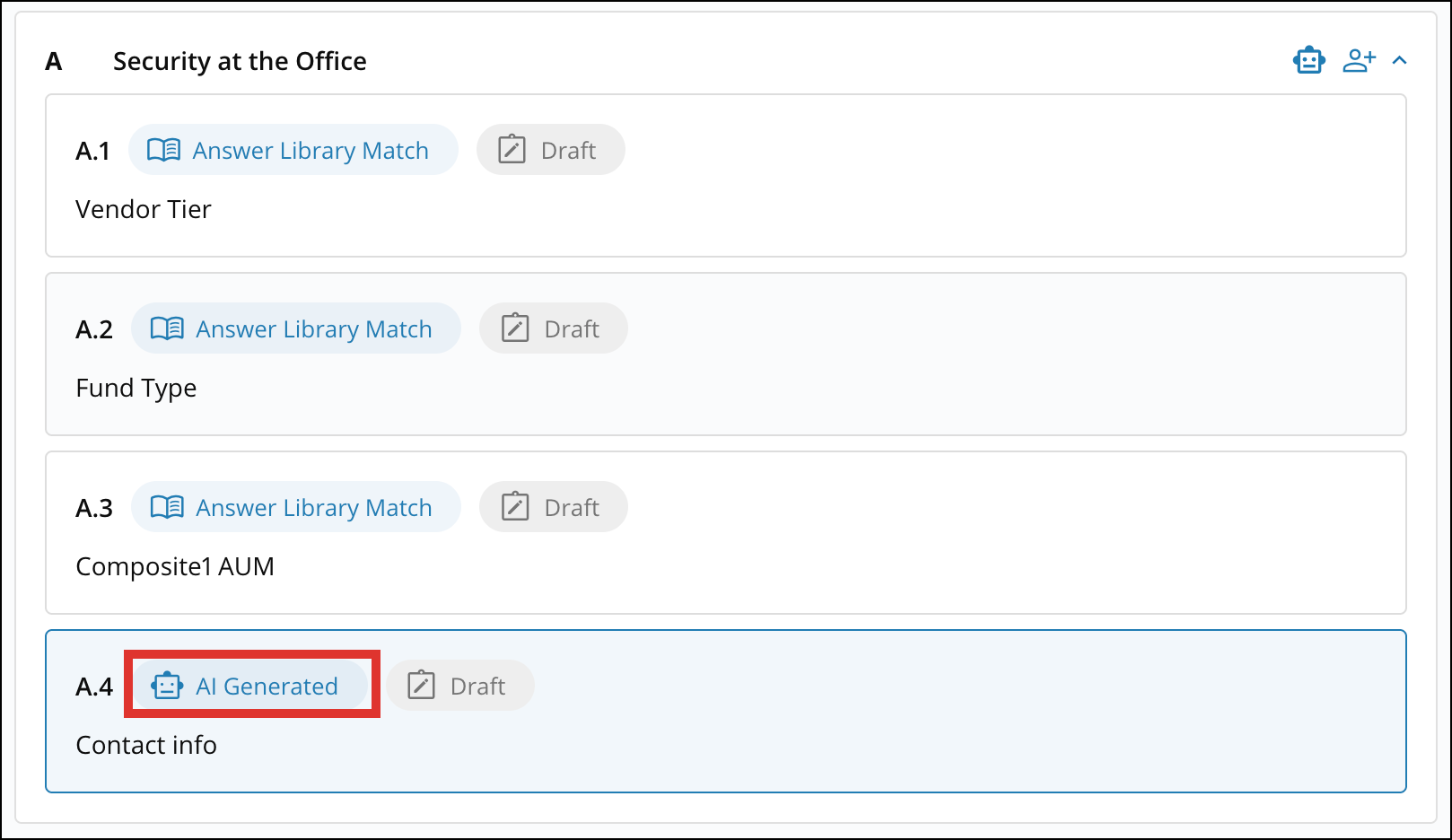Click the AI Generated link on Contact info
Image resolution: width=1452 pixels, height=840 pixels.
point(267,686)
